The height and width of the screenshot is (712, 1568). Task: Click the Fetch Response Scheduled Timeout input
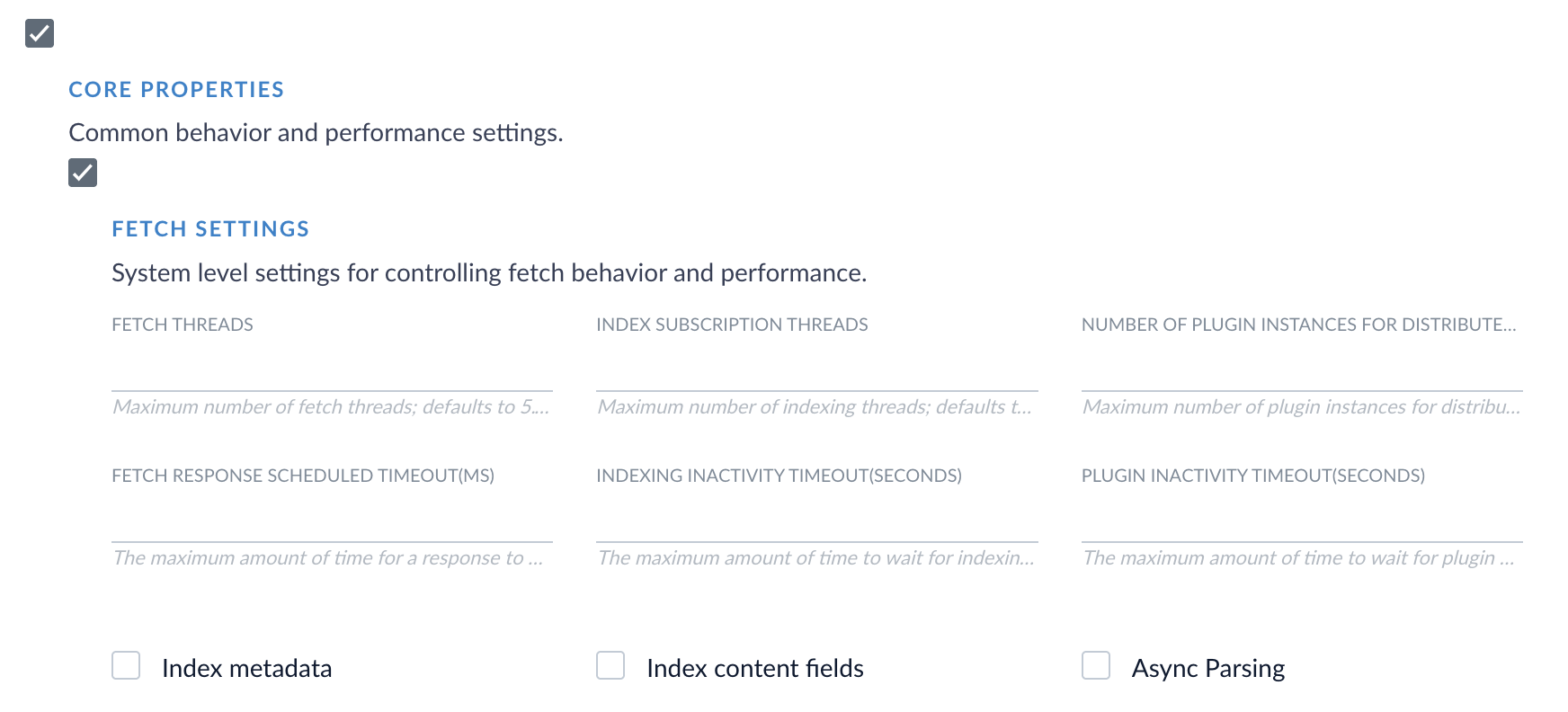(x=332, y=521)
